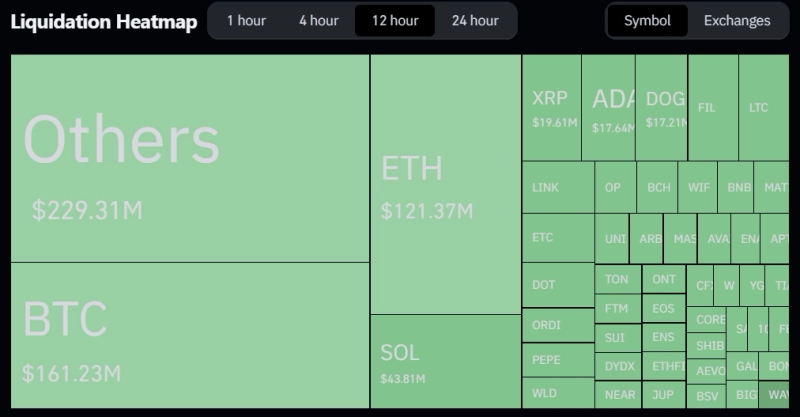
Task: Select the 12 hour timeframe tab
Action: [395, 20]
